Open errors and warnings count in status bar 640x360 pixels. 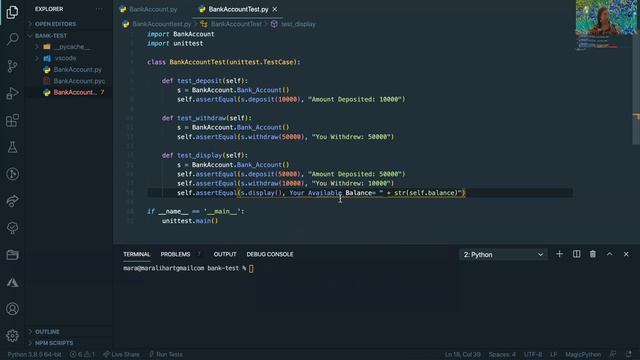click(82, 354)
